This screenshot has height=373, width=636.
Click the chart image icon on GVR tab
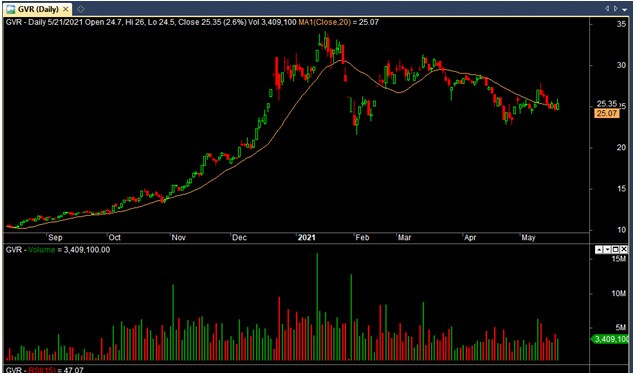[x=11, y=9]
